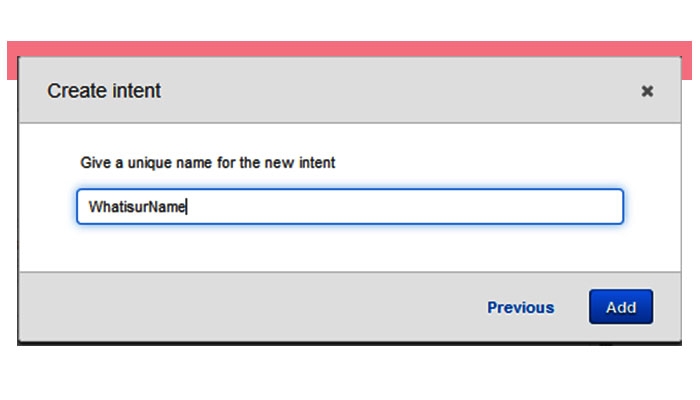The height and width of the screenshot is (400, 700).
Task: Hit the X in the dialog header
Action: pos(647,91)
